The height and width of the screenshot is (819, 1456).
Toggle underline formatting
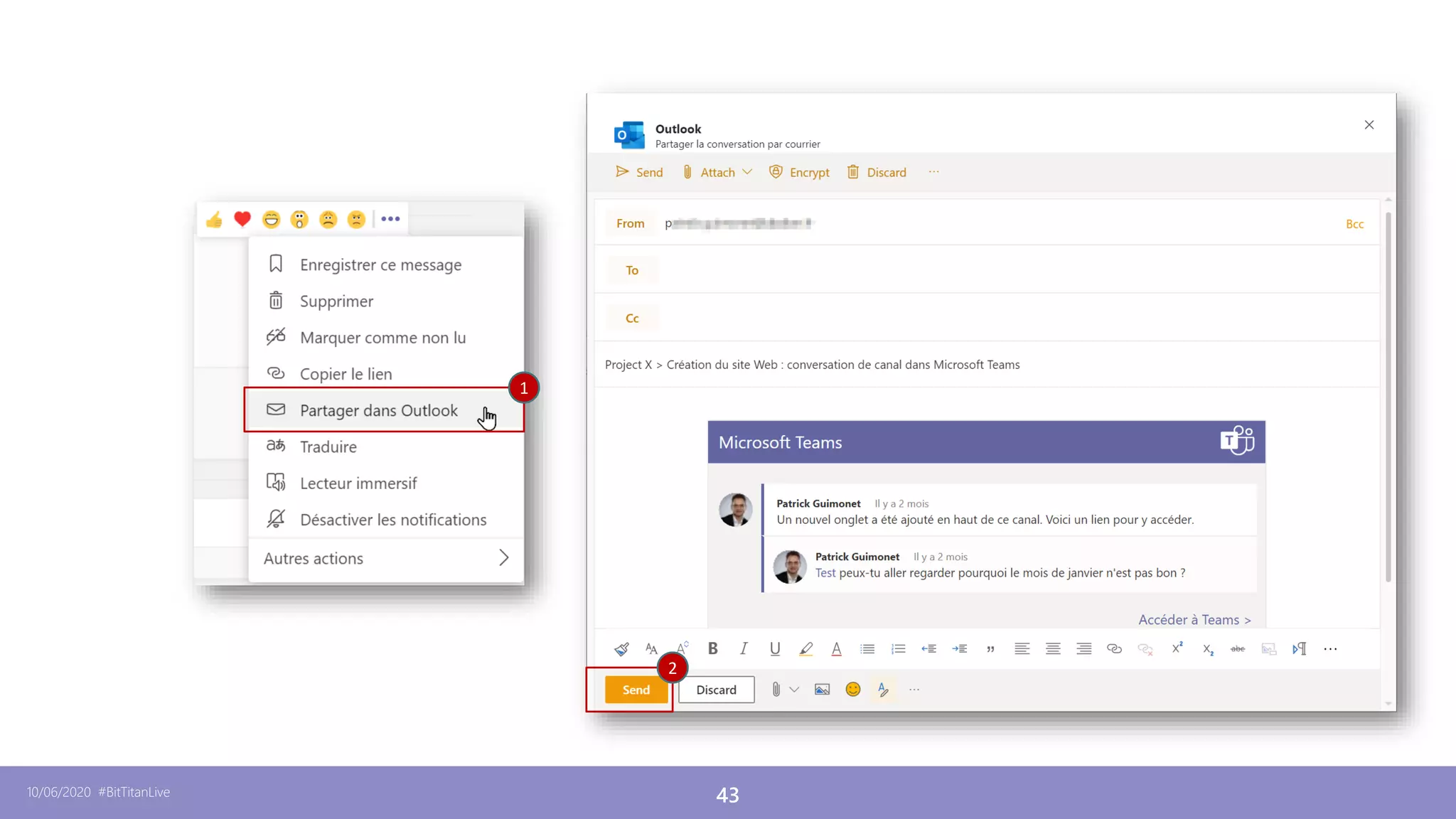[x=775, y=648]
